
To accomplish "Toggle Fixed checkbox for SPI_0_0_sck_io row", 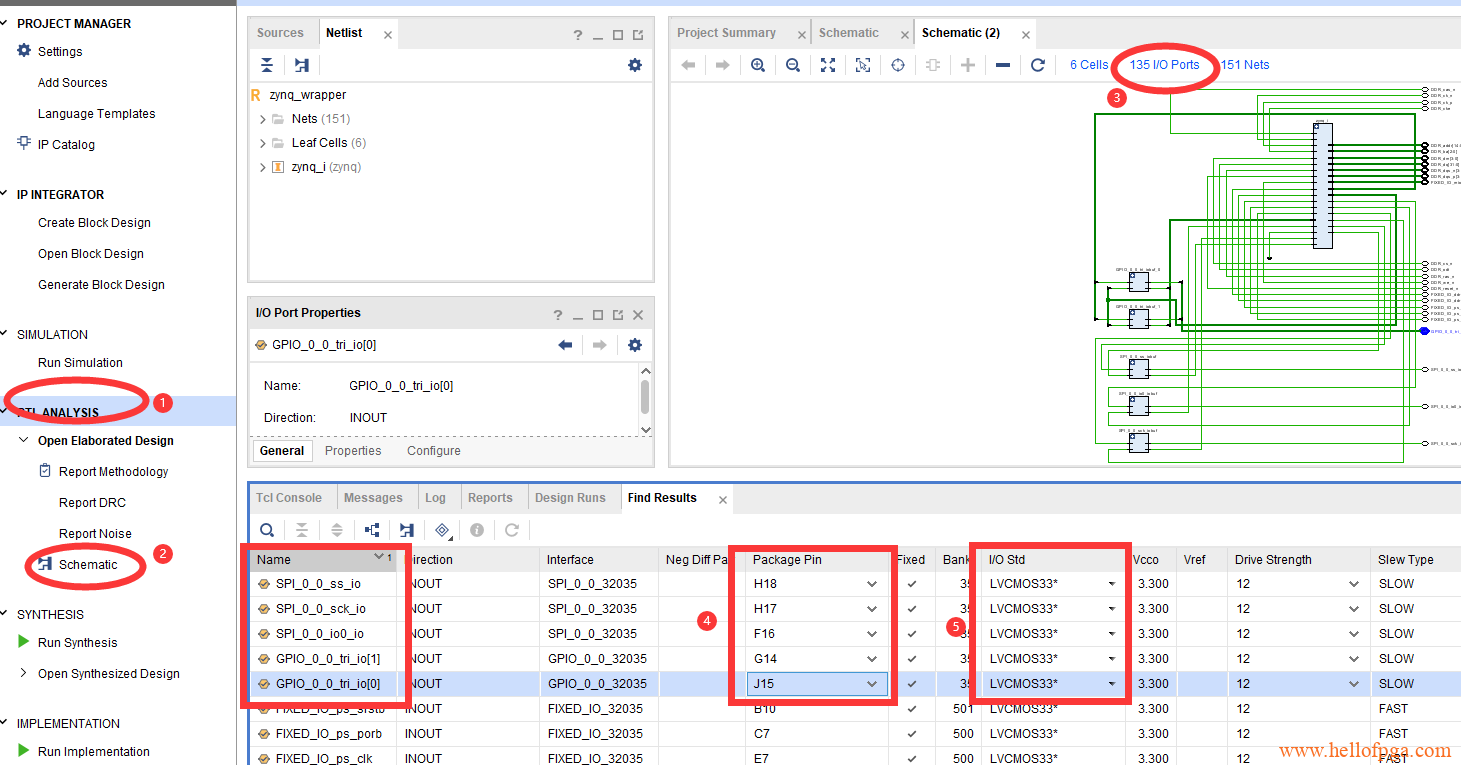I will tap(912, 609).
